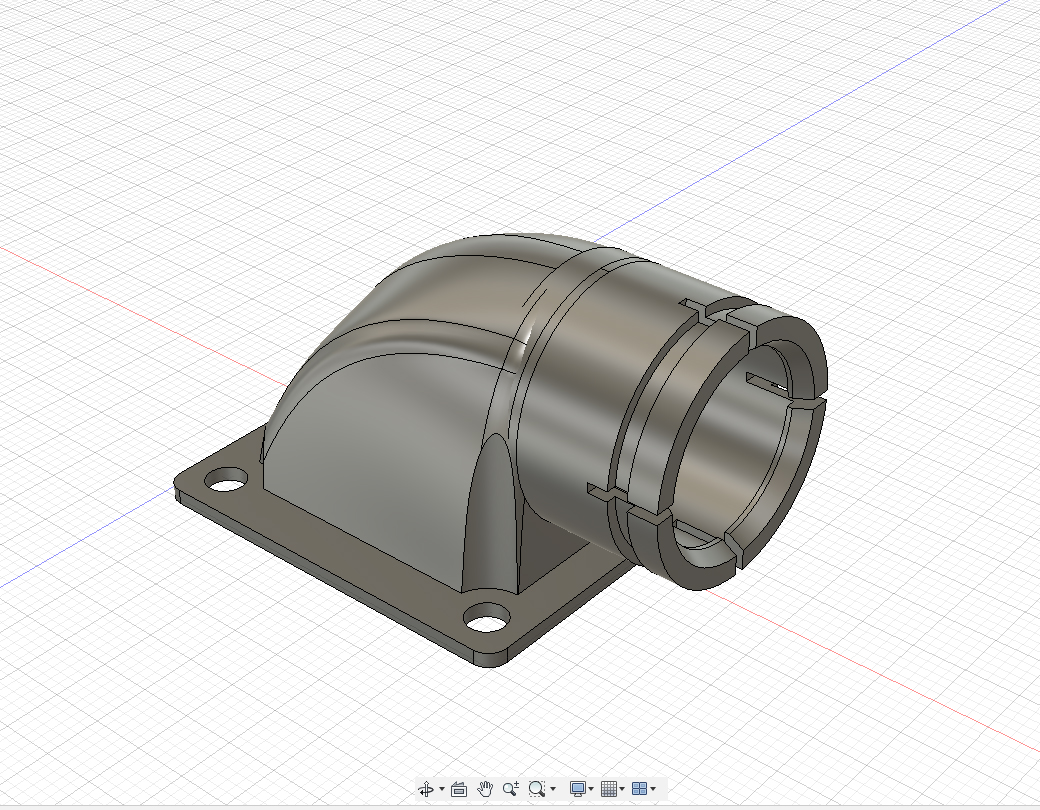
Task: Open the Orbit type dropdown arrow
Action: point(442,789)
